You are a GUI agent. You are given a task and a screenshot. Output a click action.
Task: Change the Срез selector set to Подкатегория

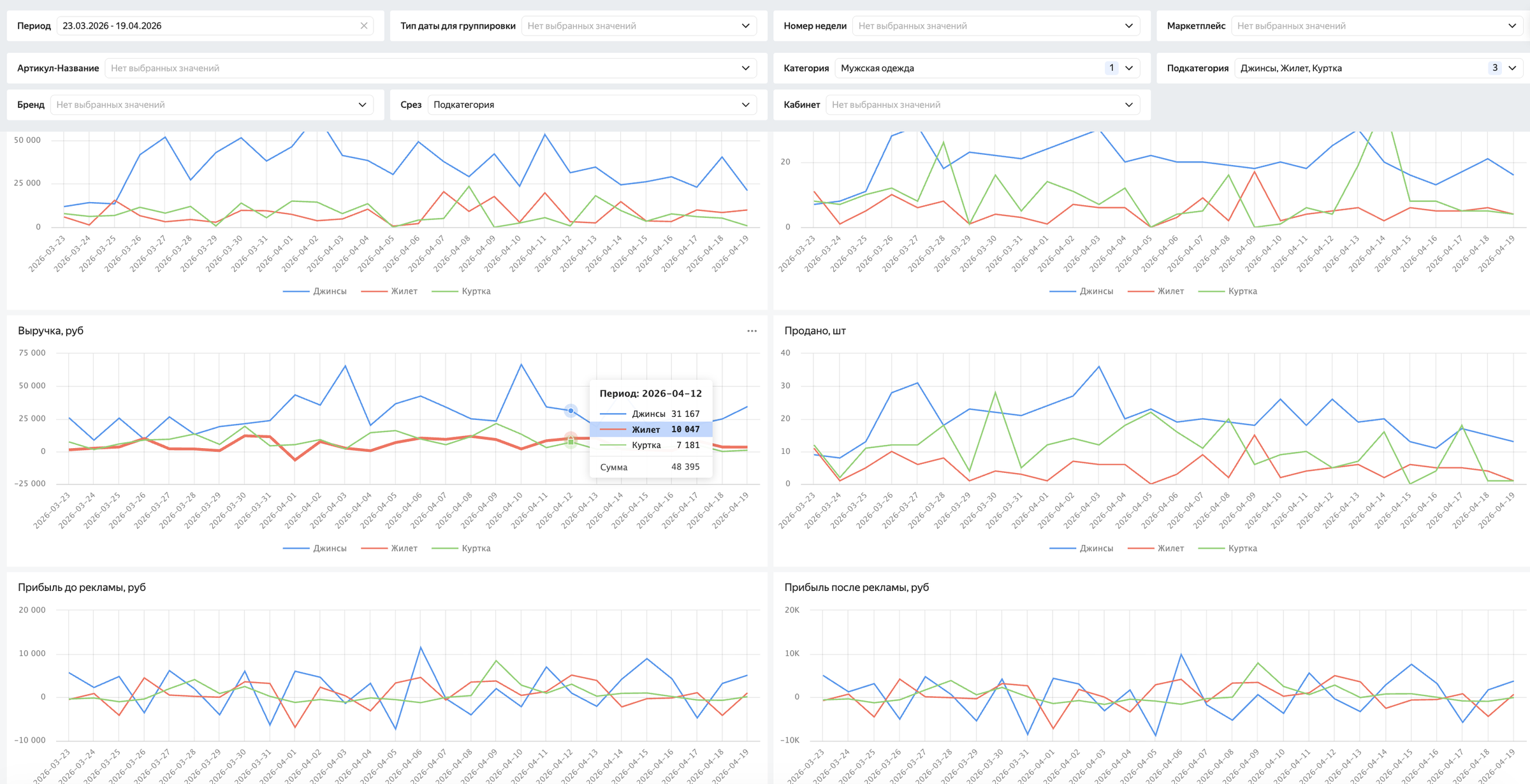[x=592, y=105]
